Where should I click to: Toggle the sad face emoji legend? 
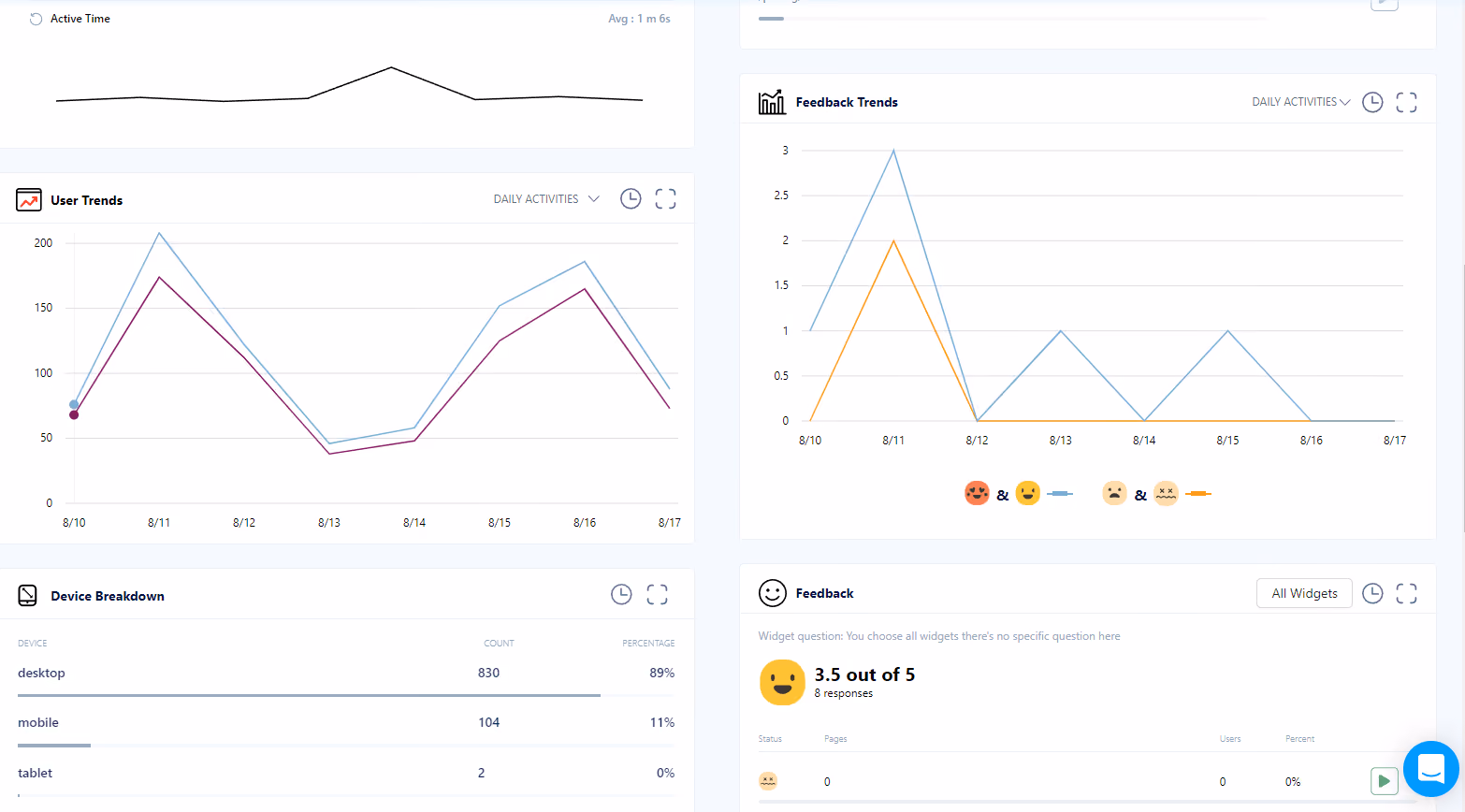(1114, 493)
